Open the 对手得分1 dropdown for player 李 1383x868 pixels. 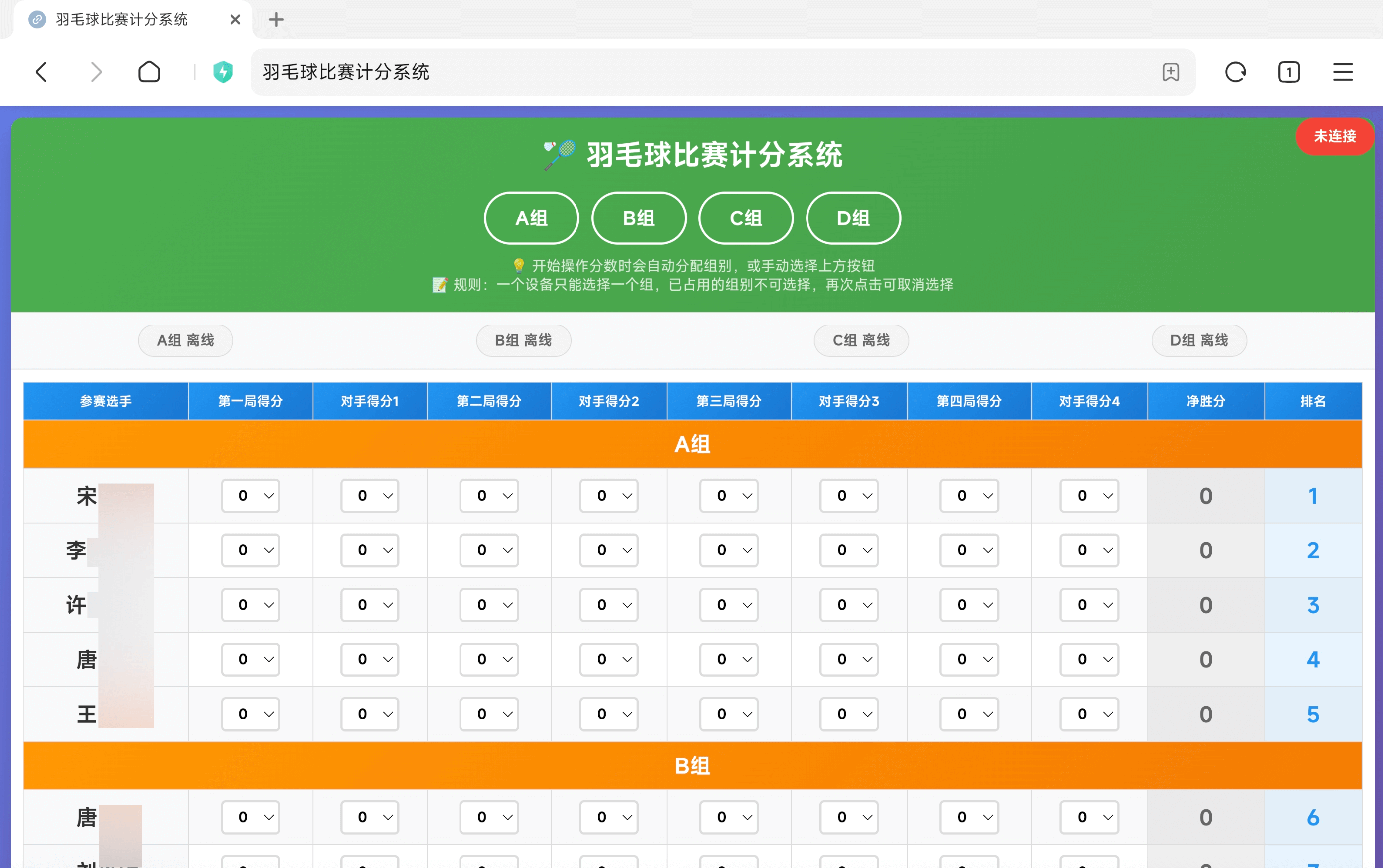[369, 550]
